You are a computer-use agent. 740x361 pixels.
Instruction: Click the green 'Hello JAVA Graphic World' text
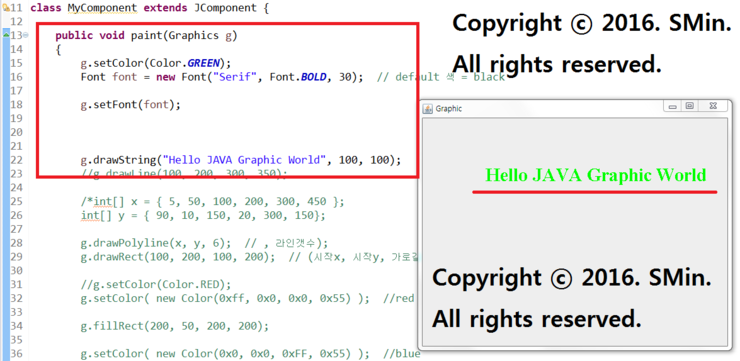point(596,175)
